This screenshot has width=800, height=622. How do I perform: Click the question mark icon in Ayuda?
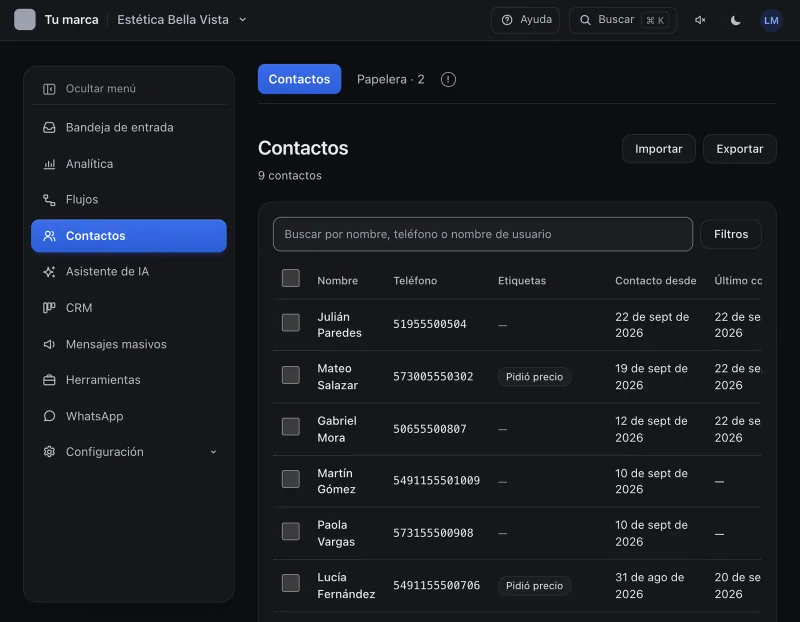tap(507, 20)
